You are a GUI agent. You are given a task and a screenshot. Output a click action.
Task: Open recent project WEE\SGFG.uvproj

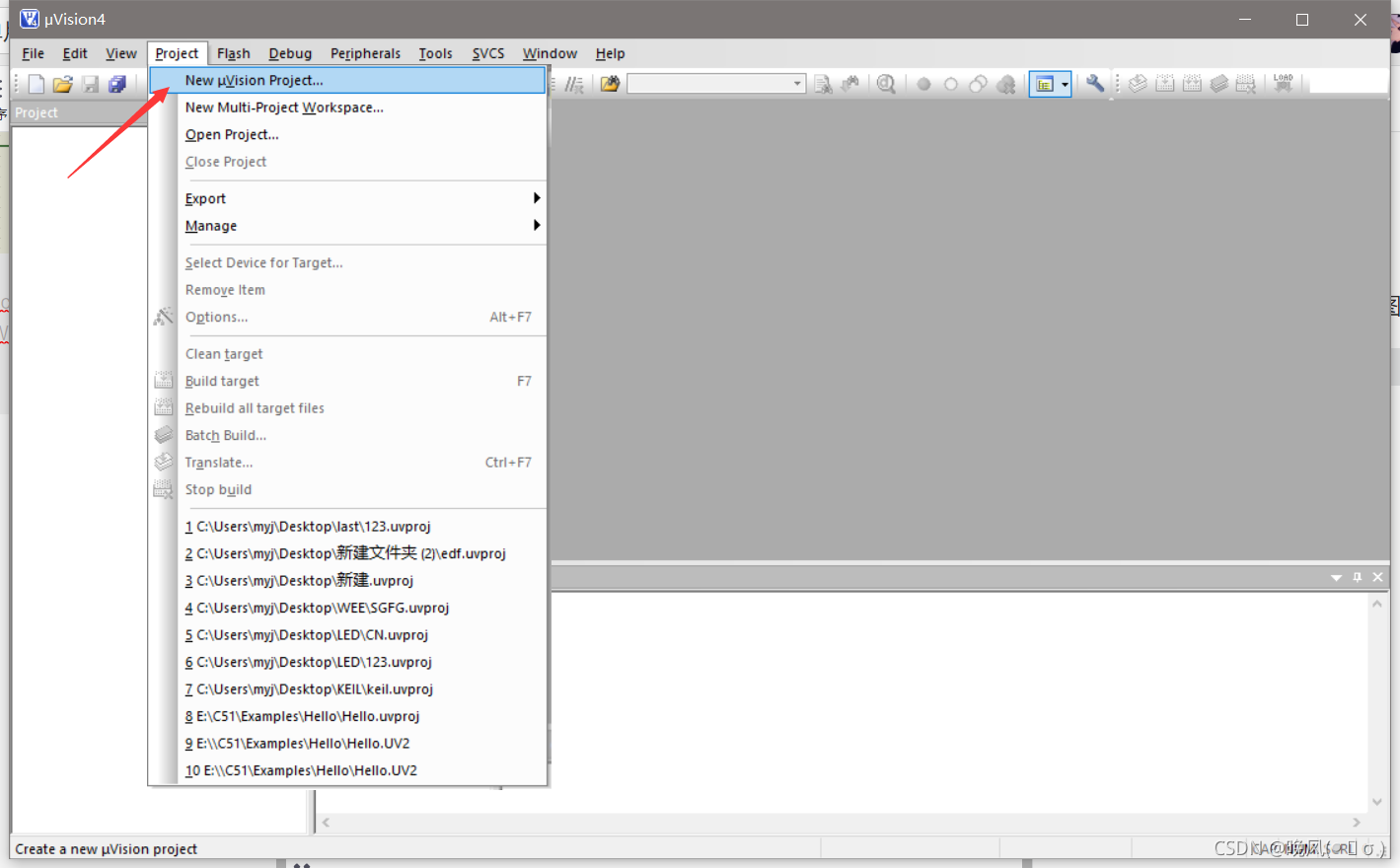(347, 608)
